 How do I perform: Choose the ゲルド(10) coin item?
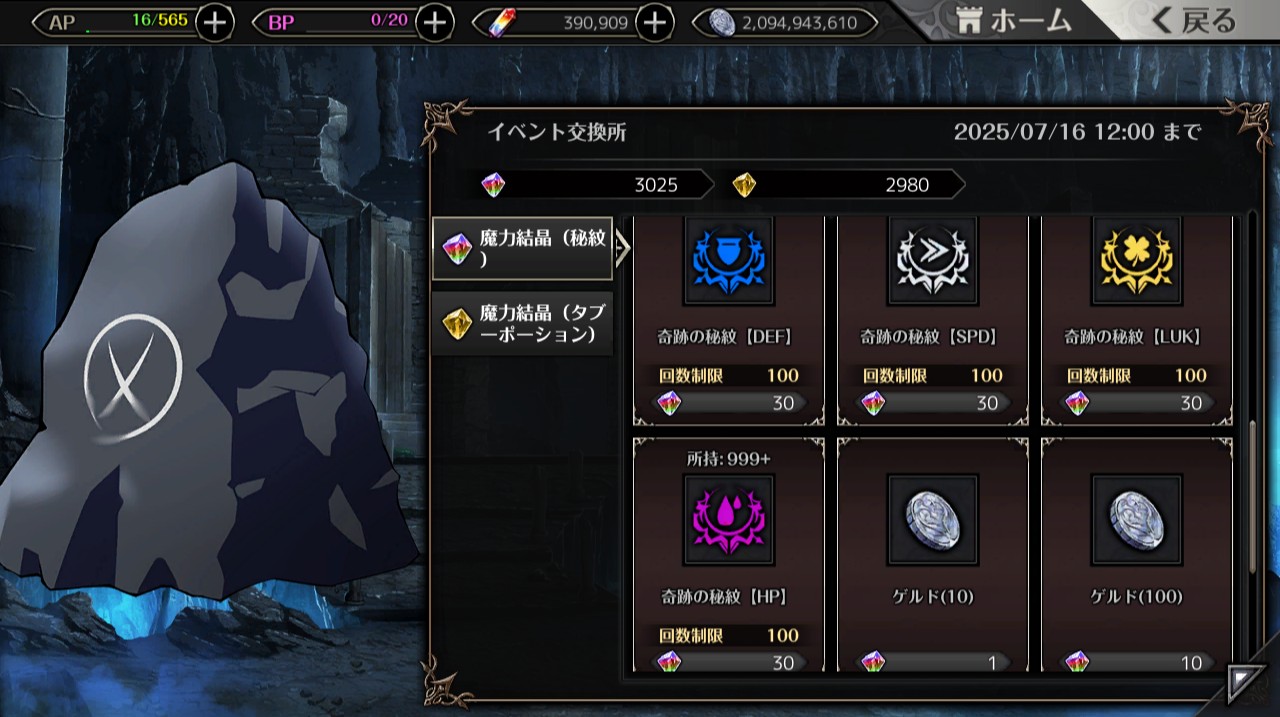point(932,520)
